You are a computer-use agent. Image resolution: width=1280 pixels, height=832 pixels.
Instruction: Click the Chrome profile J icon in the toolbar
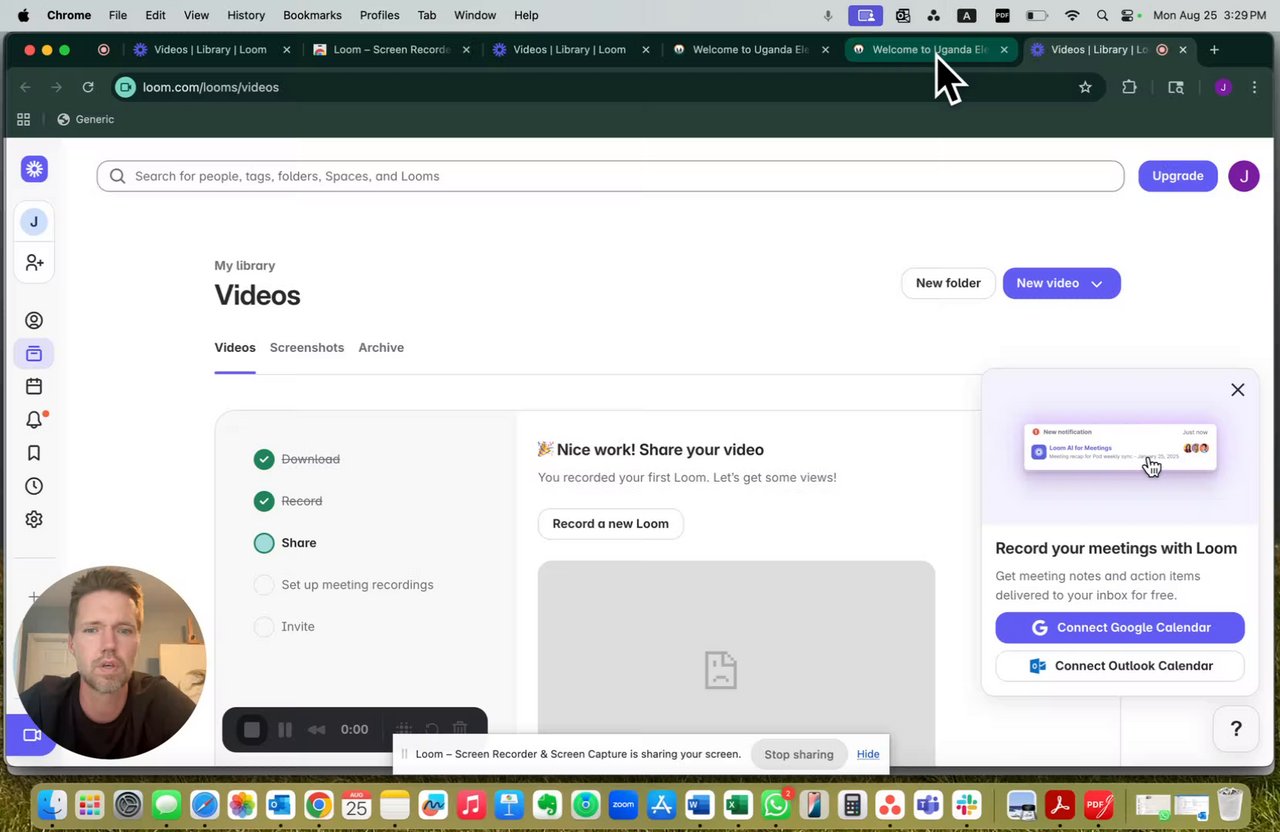1222,87
